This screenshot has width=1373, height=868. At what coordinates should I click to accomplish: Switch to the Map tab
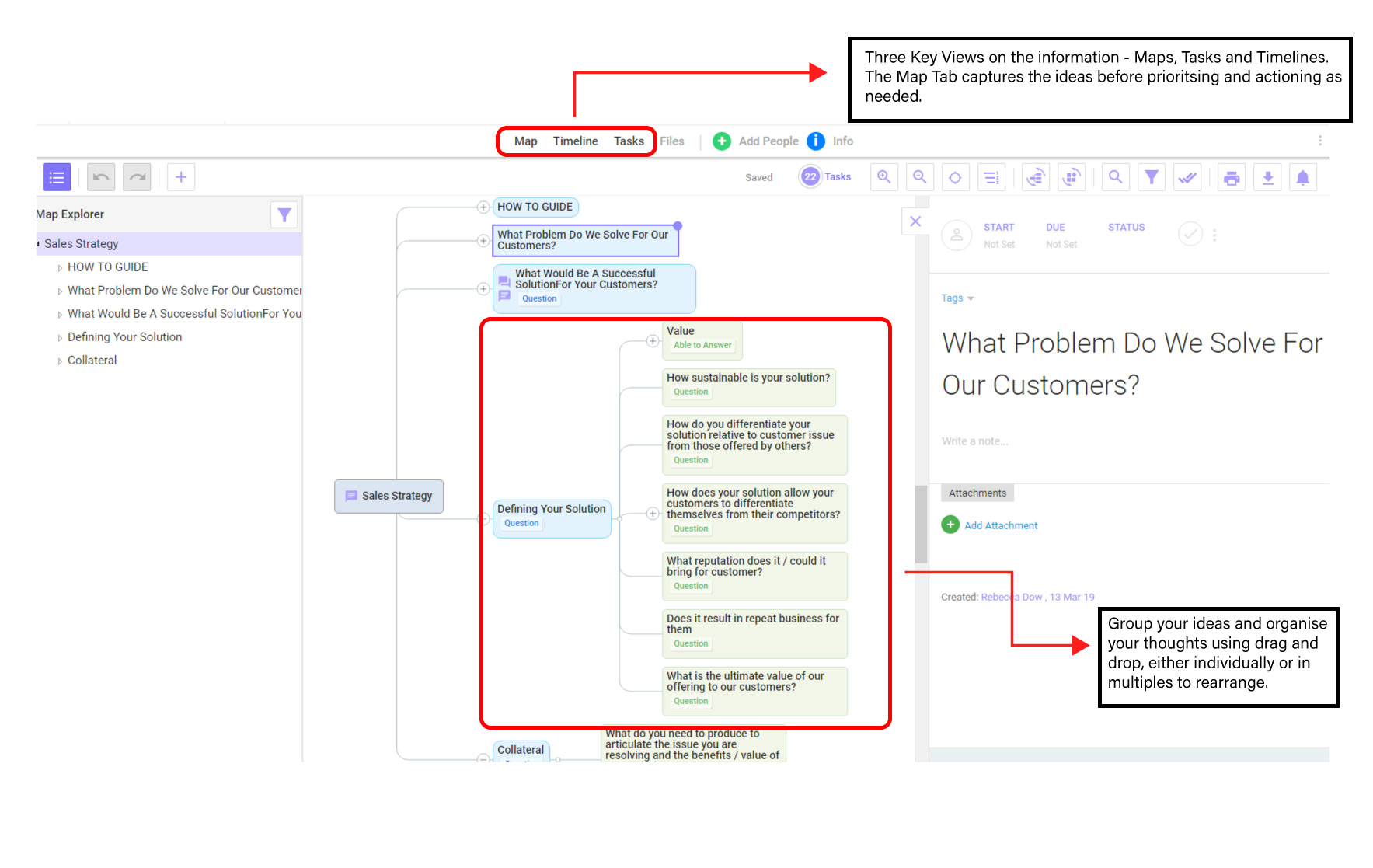click(x=525, y=141)
